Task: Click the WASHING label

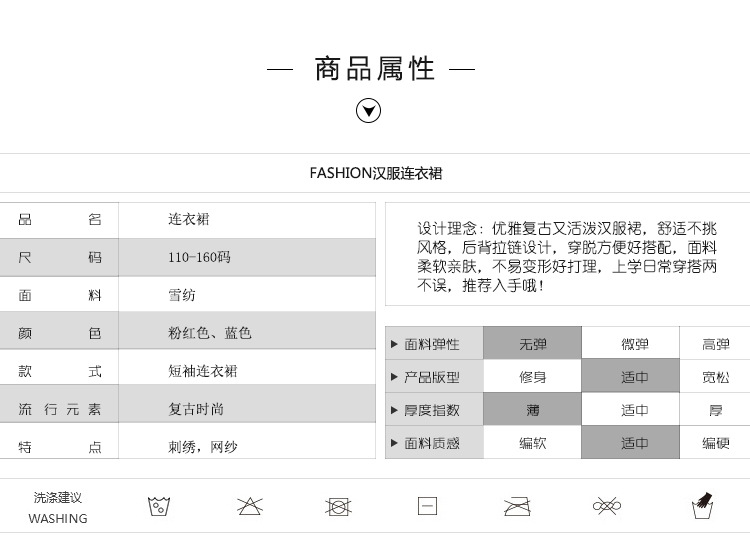Action: [x=58, y=519]
